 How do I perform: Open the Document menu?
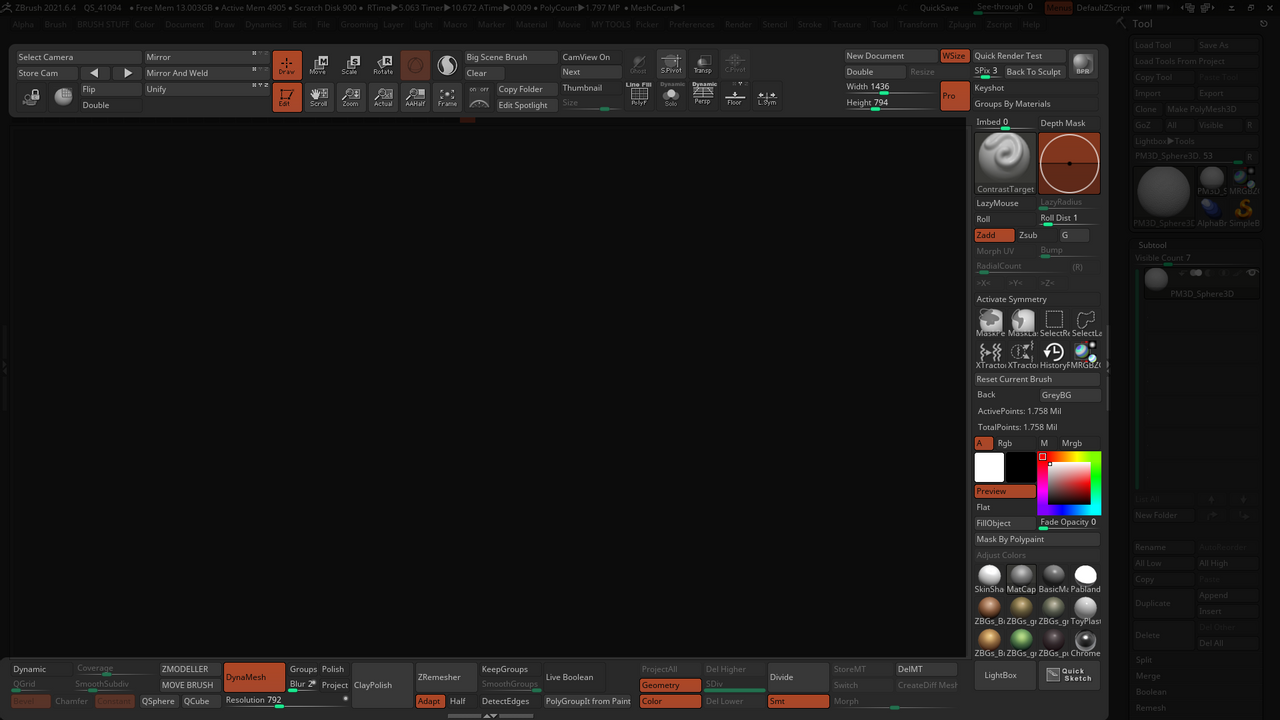click(x=185, y=24)
